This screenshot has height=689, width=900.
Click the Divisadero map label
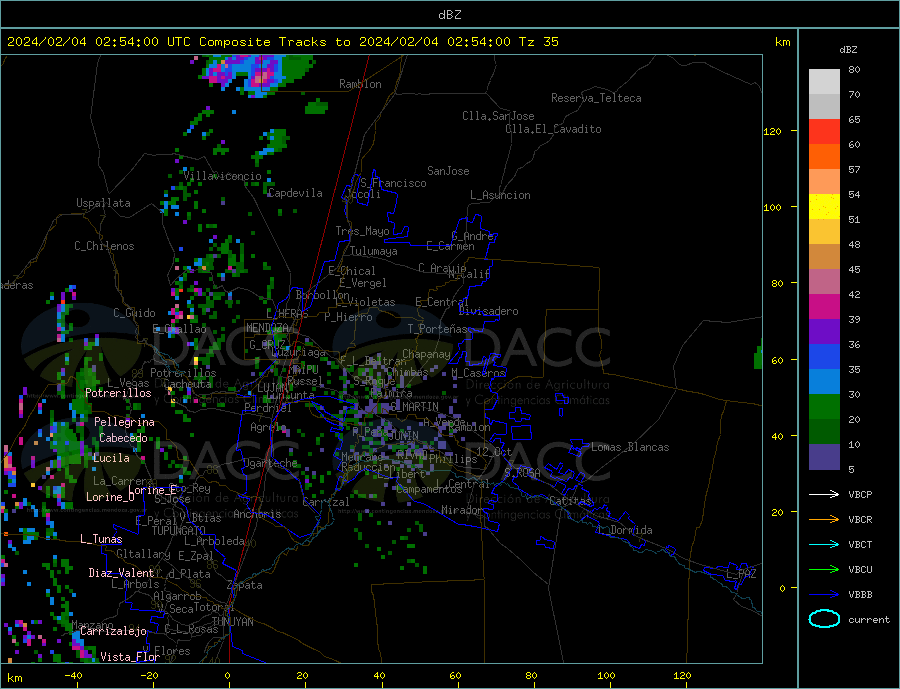coord(488,311)
